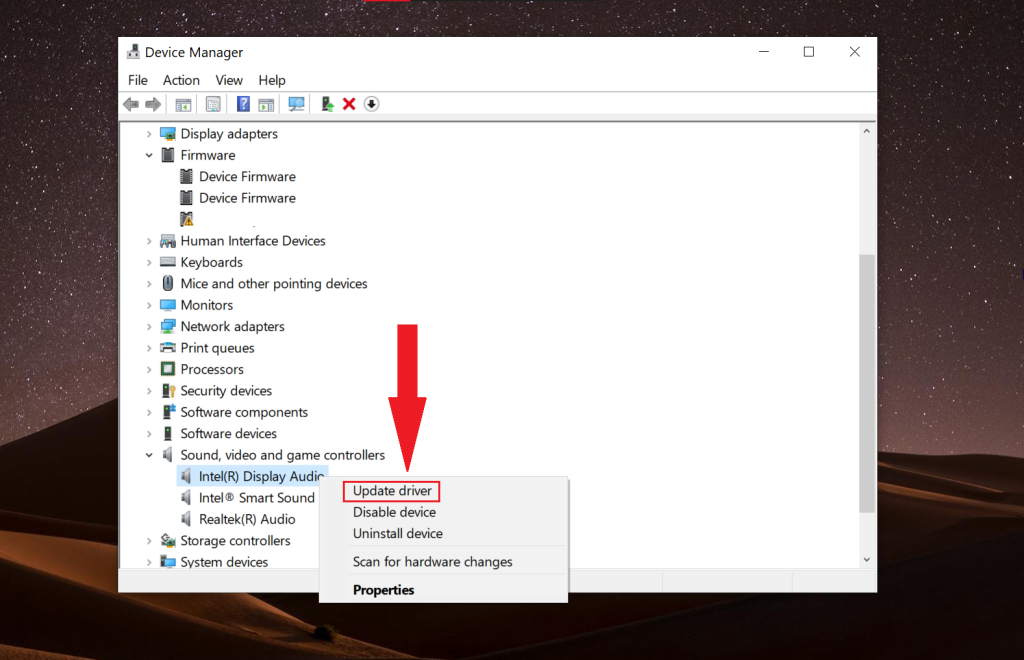
Task: Collapse Sound, video and game controllers
Action: pyautogui.click(x=150, y=454)
